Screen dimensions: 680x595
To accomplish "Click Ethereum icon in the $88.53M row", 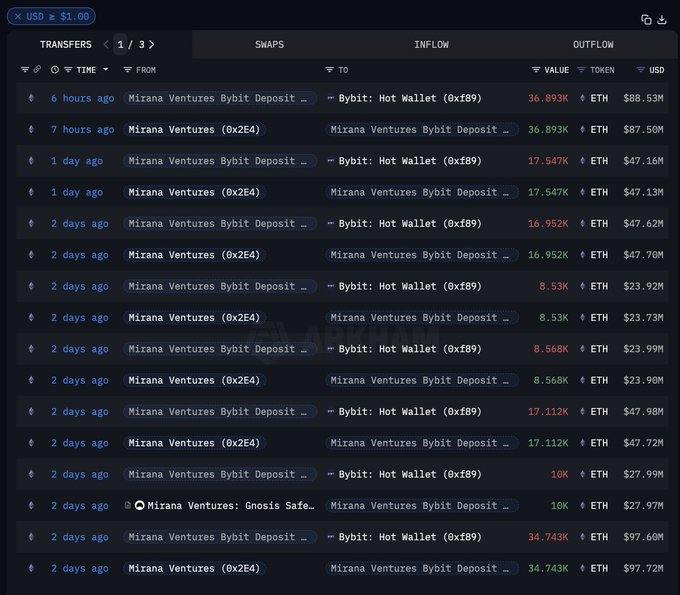I will tap(31, 98).
